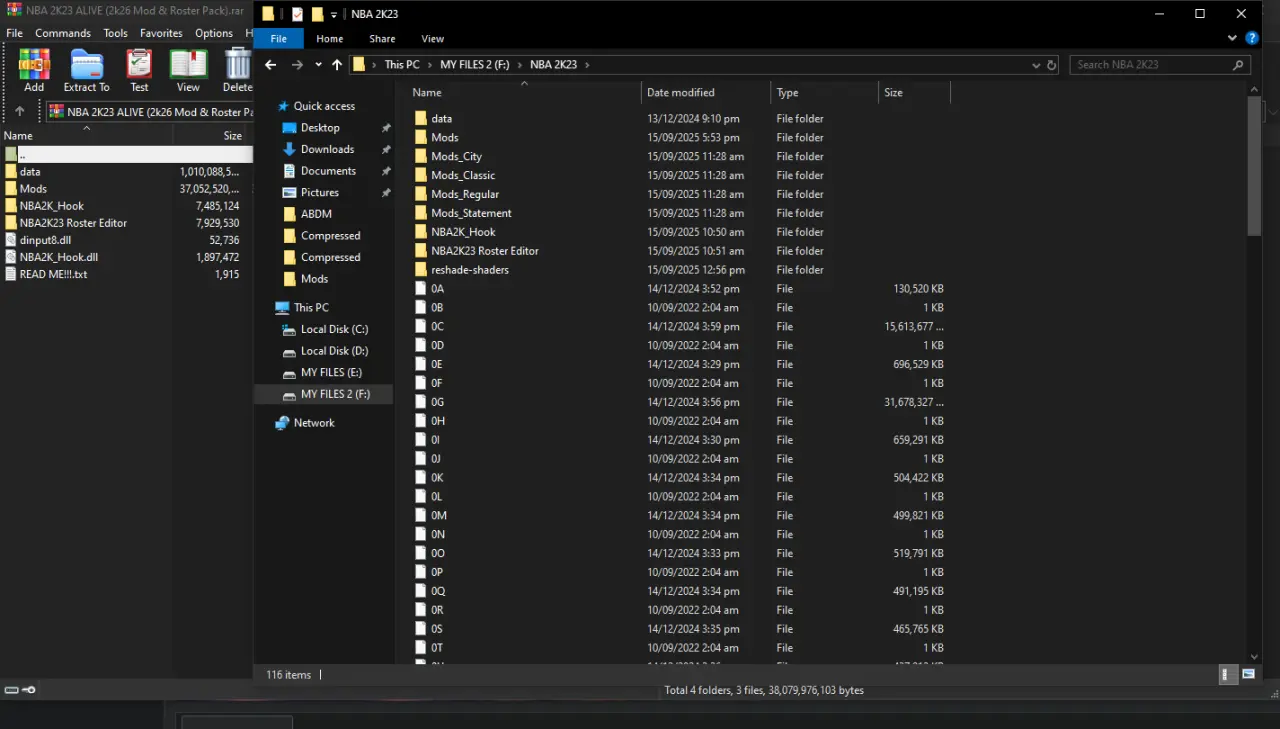Image resolution: width=1280 pixels, height=729 pixels.
Task: Click the Properties icon in Explorer title bar
Action: (x=297, y=14)
